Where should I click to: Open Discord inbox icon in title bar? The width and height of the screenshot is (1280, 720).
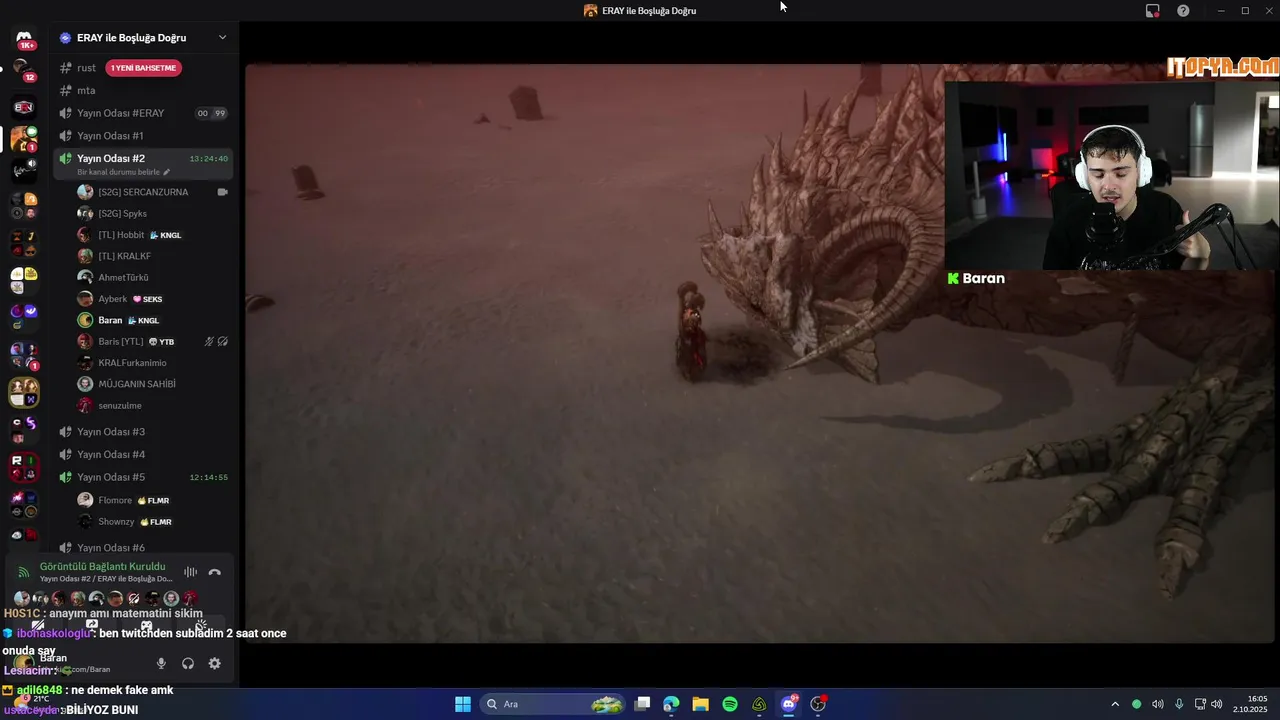click(1153, 10)
